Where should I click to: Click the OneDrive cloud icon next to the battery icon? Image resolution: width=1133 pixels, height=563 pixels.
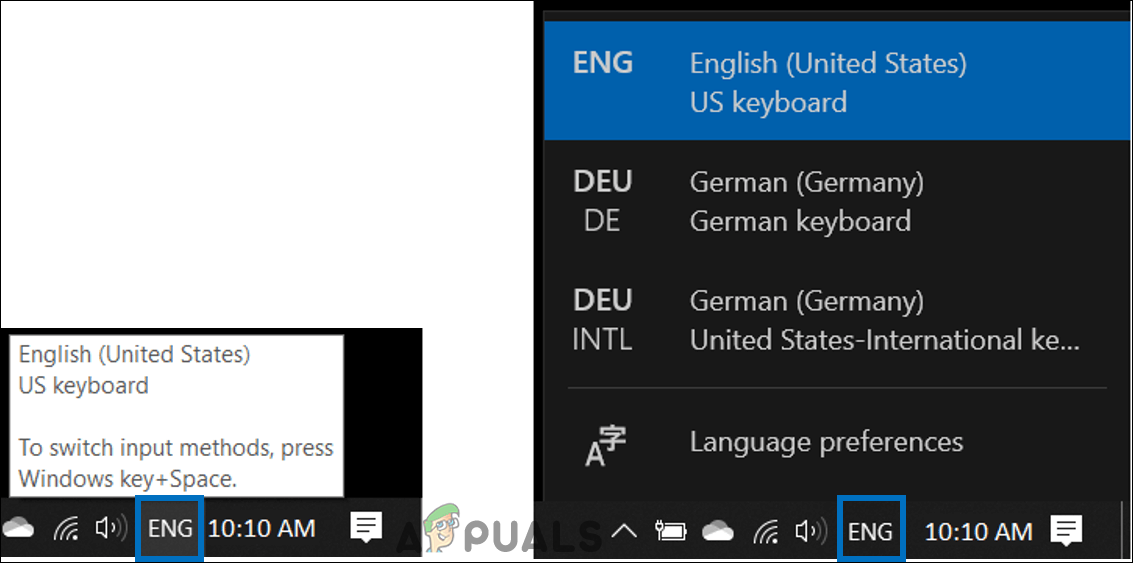click(x=718, y=531)
